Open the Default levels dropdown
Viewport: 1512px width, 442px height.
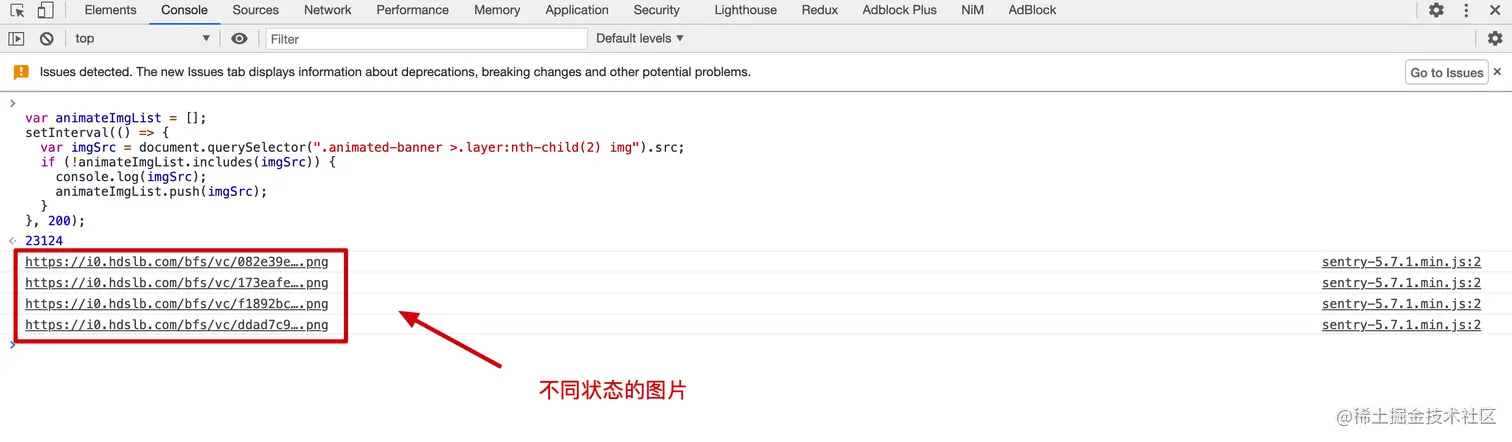tap(640, 38)
